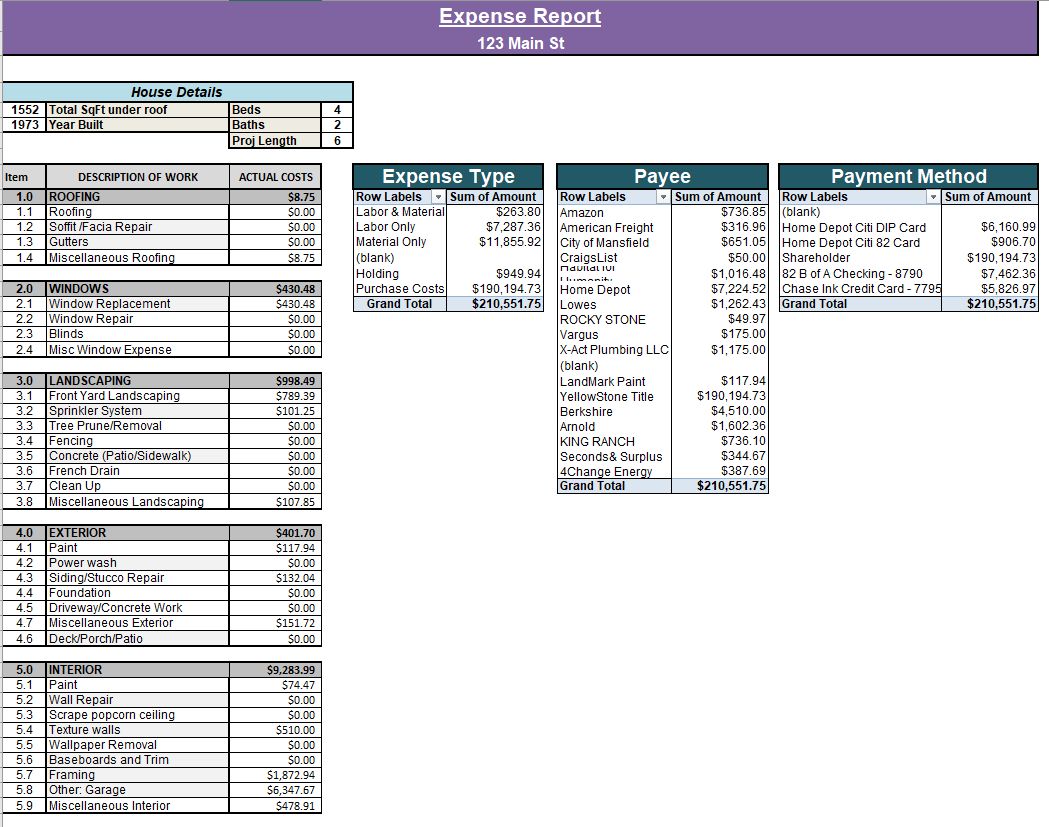Click the Proj Length value cell
This screenshot has height=827, width=1049.
pyautogui.click(x=337, y=141)
